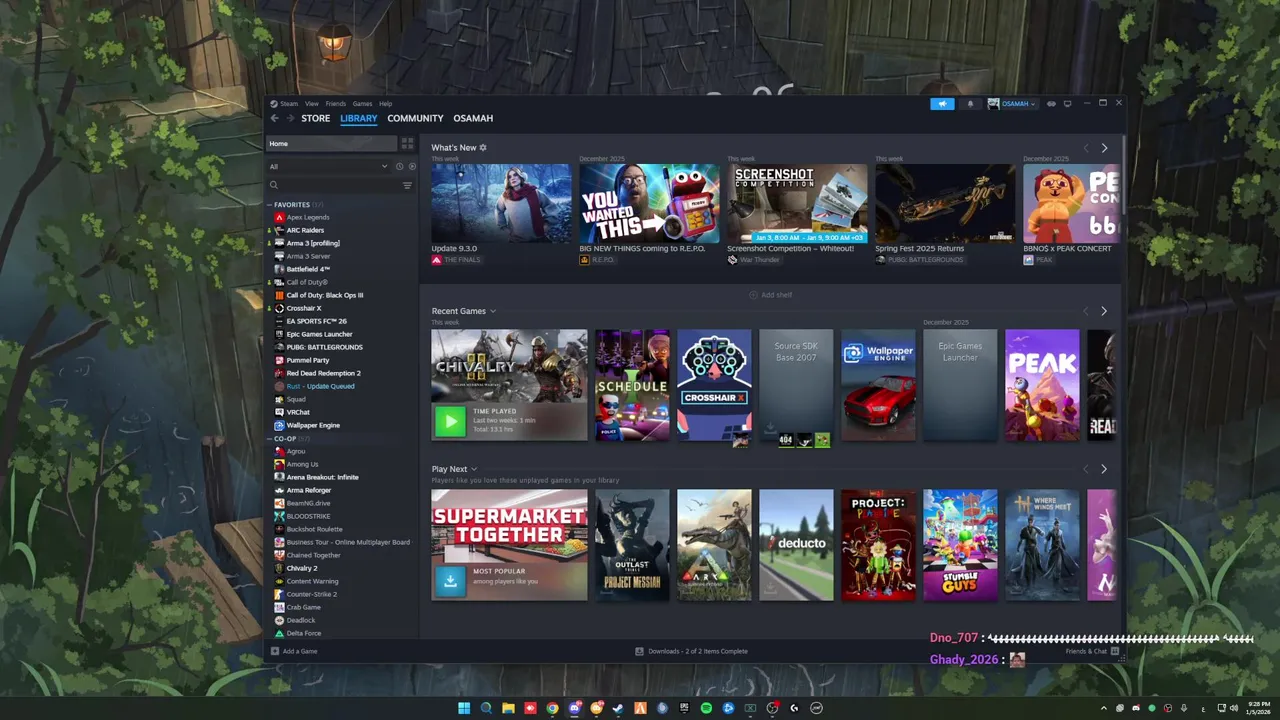1280x720 pixels.
Task: Open Discord from the taskbar
Action: click(574, 708)
